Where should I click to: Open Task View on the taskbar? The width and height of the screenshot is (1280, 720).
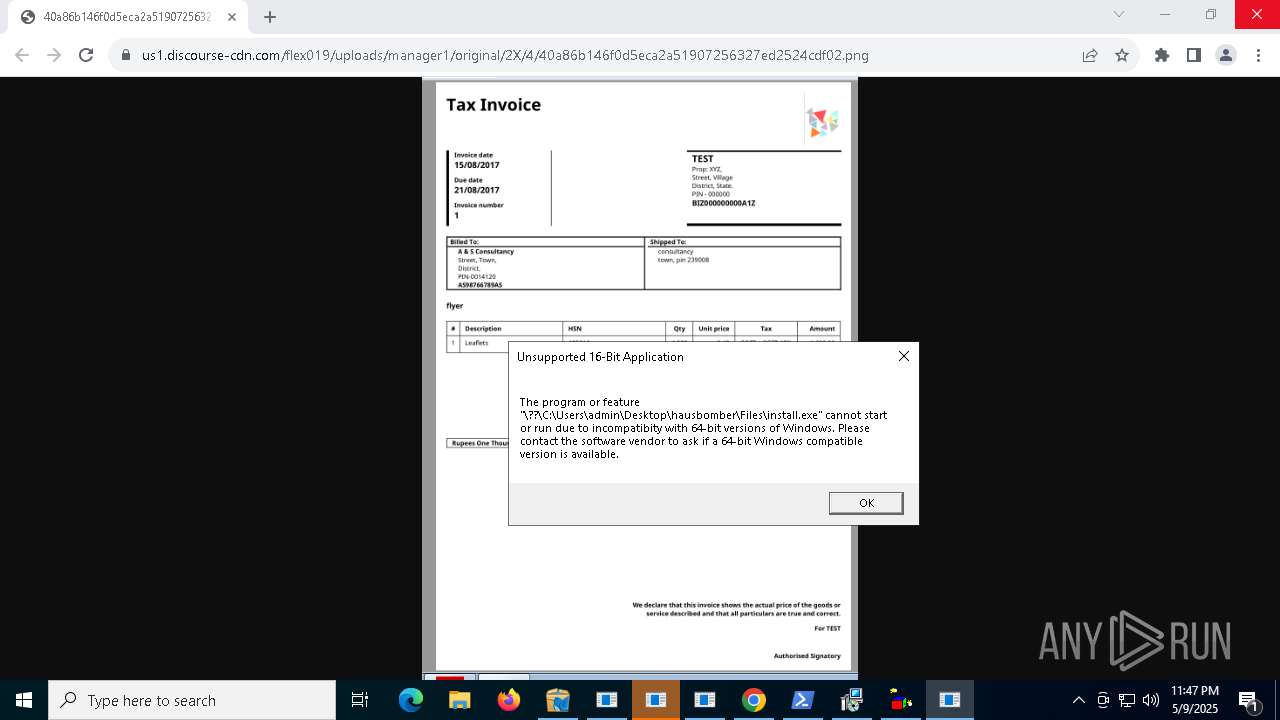tap(360, 700)
